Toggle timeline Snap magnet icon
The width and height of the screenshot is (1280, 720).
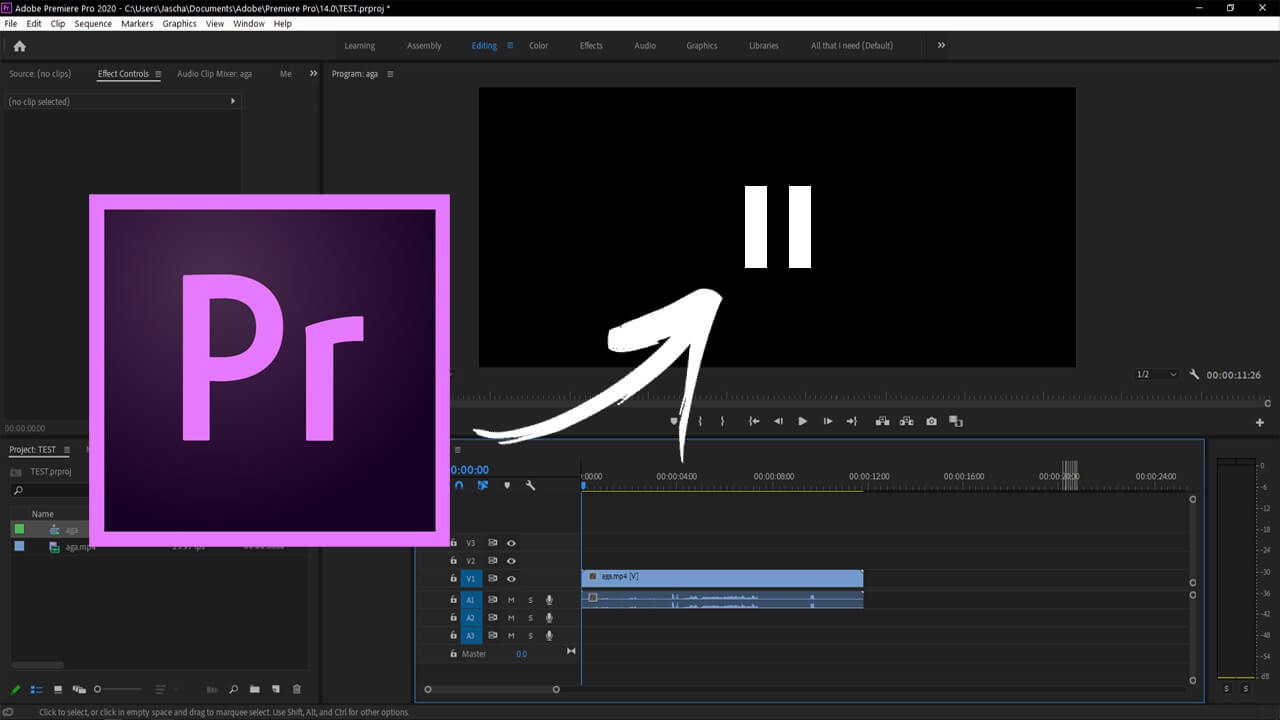(x=459, y=485)
